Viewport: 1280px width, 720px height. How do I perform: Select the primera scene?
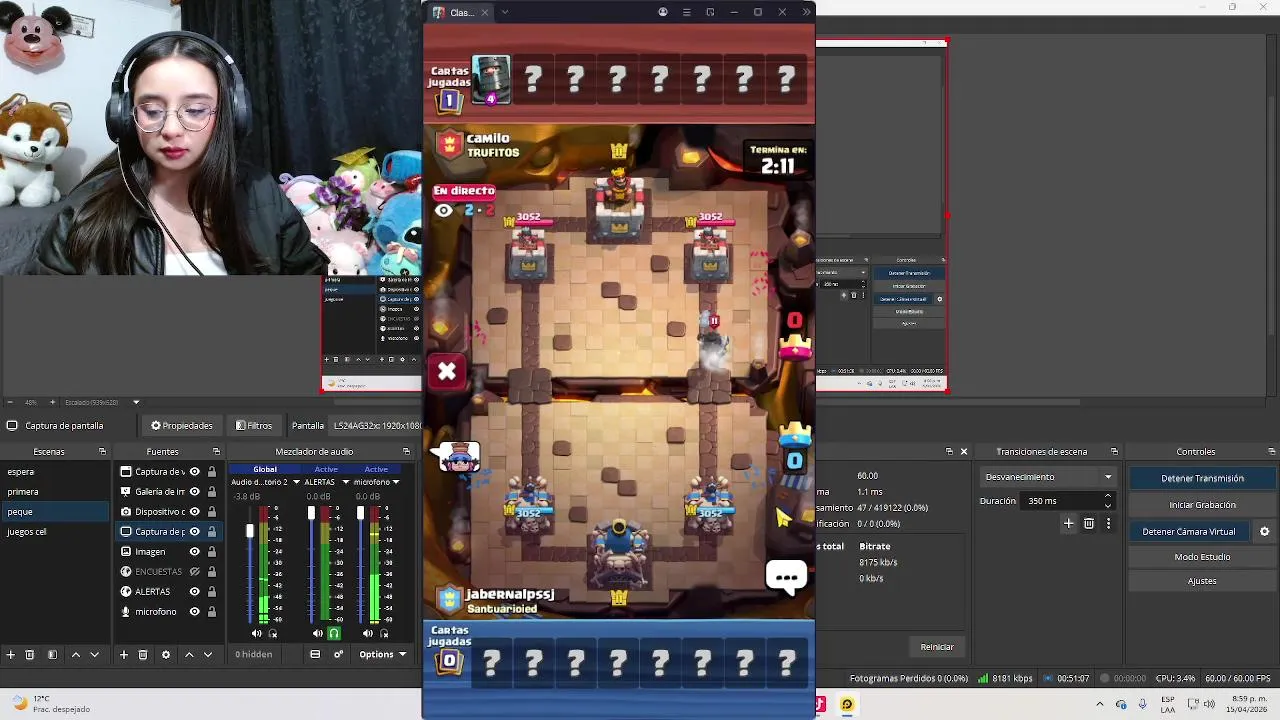tap(54, 491)
